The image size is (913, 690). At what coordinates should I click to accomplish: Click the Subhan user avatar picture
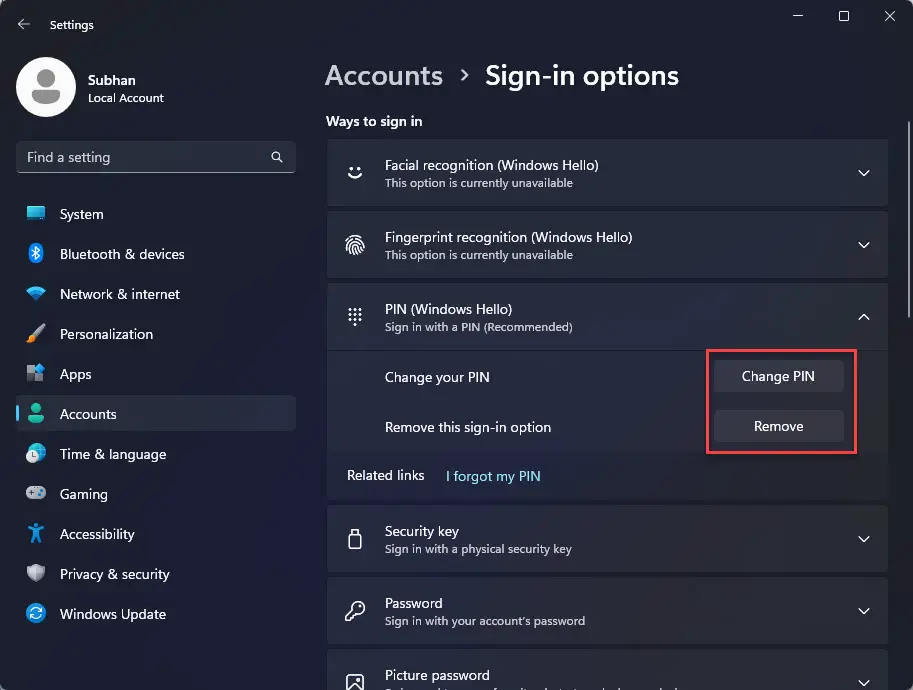click(x=46, y=87)
